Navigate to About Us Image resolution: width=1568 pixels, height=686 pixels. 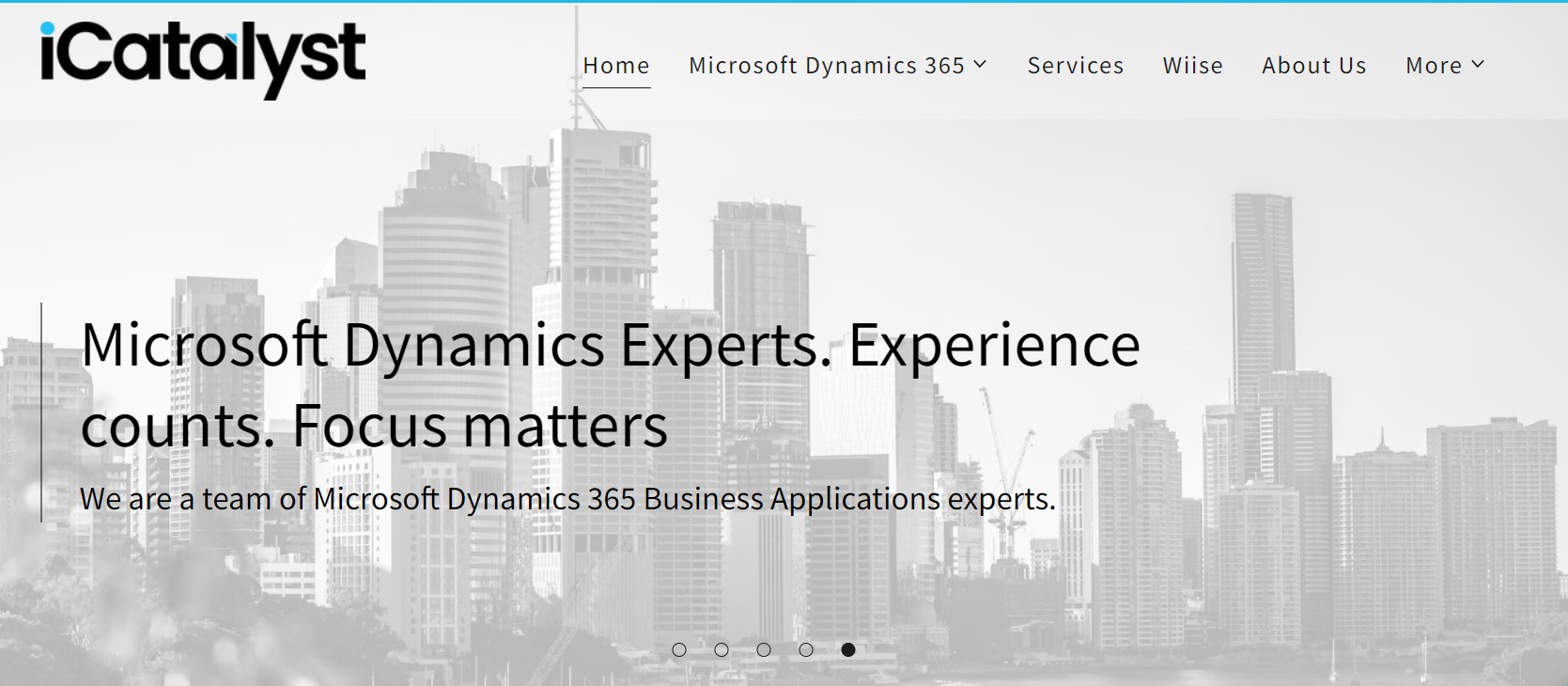(1314, 65)
